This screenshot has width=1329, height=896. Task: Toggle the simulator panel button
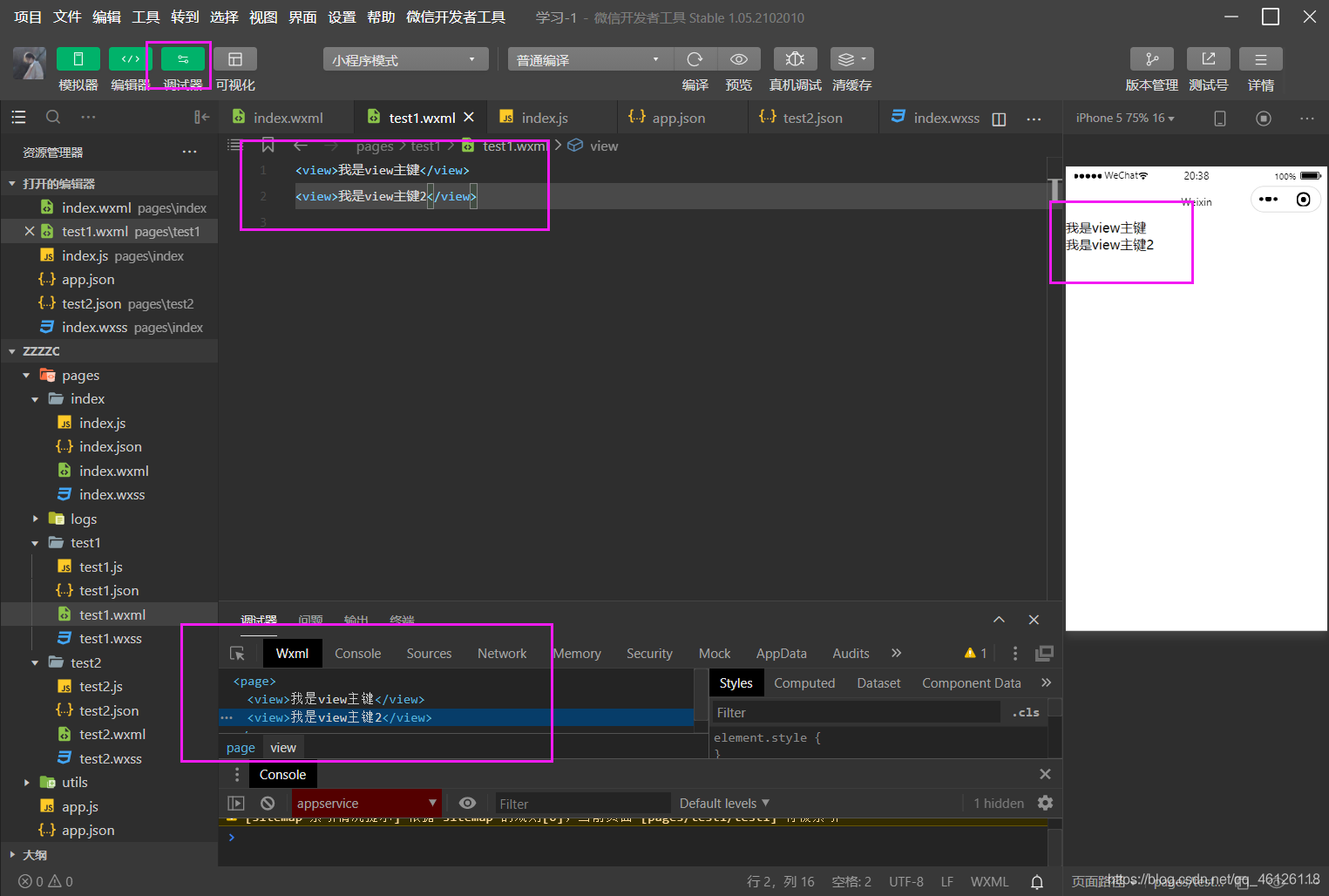click(x=78, y=59)
